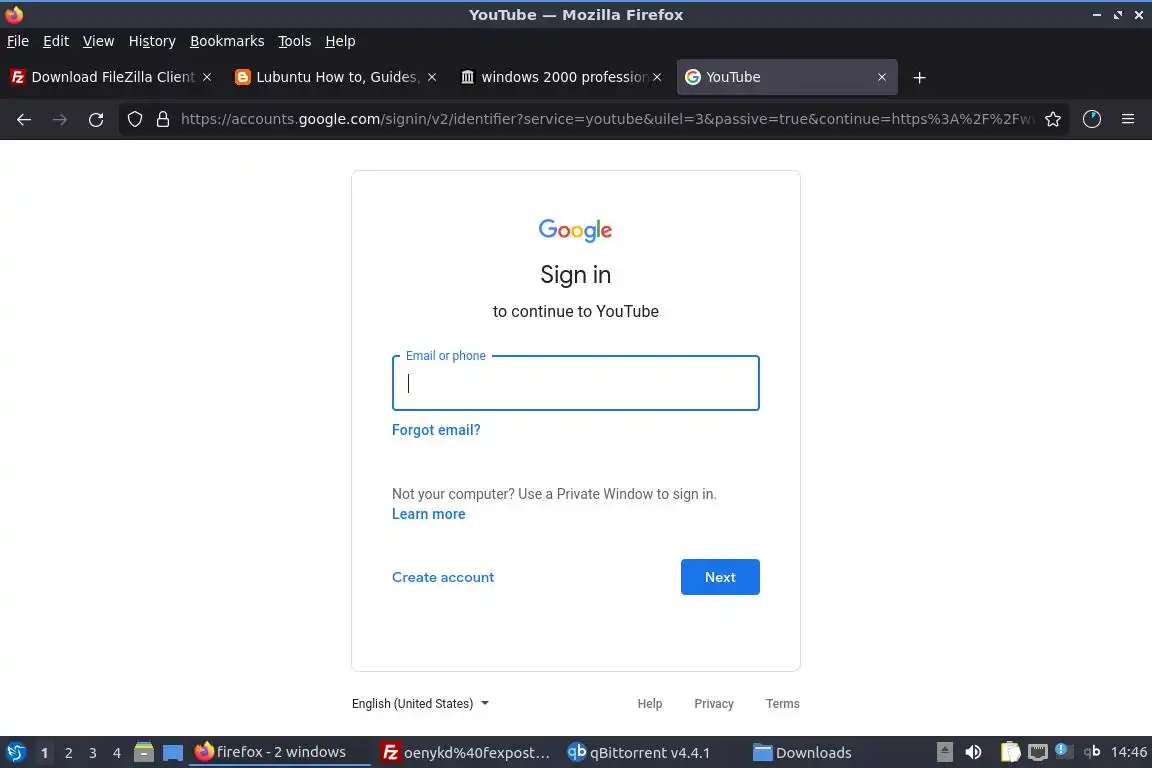
Task: Open the Privacy link
Action: 713,703
